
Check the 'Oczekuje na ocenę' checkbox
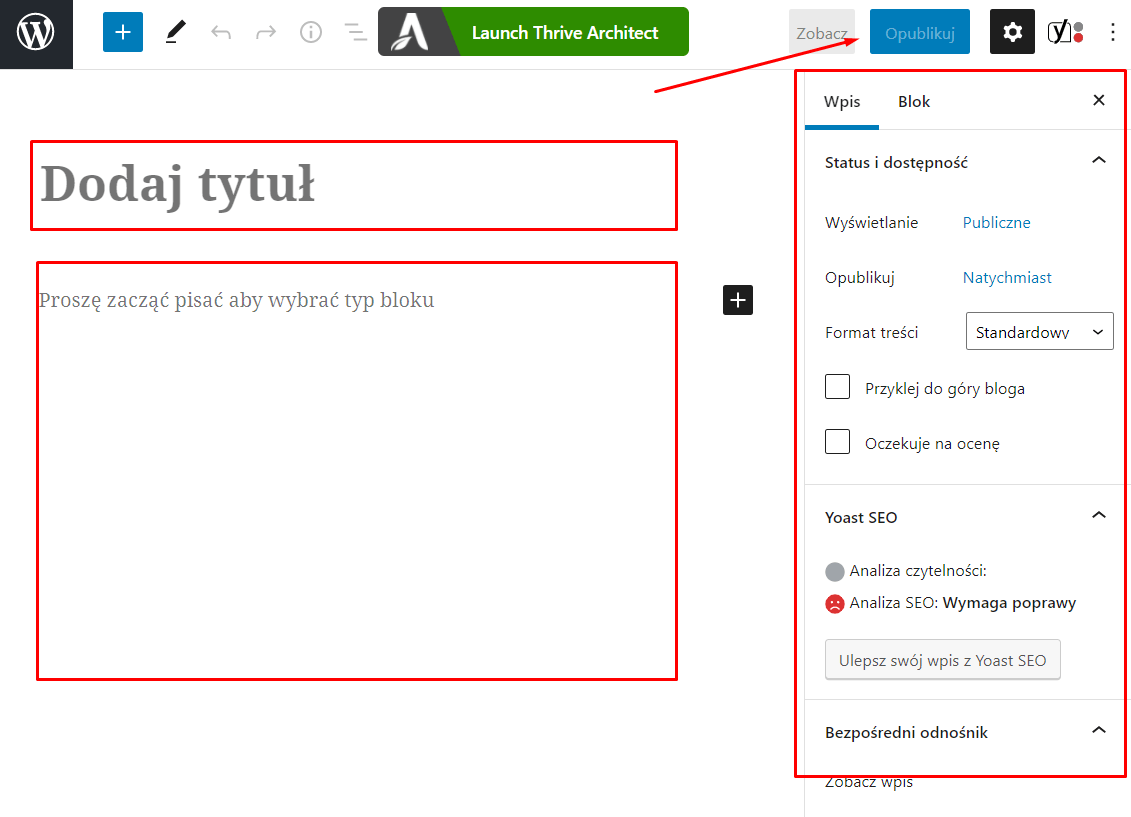(x=838, y=442)
